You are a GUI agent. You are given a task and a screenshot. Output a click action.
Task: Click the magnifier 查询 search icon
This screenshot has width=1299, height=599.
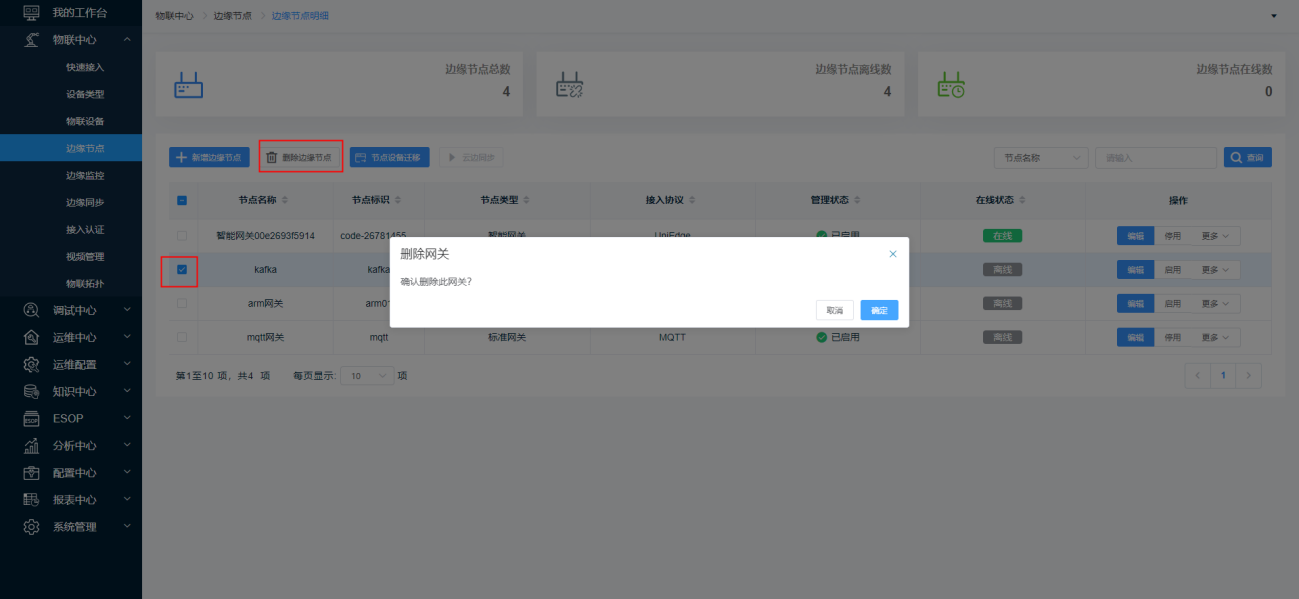coord(1237,157)
